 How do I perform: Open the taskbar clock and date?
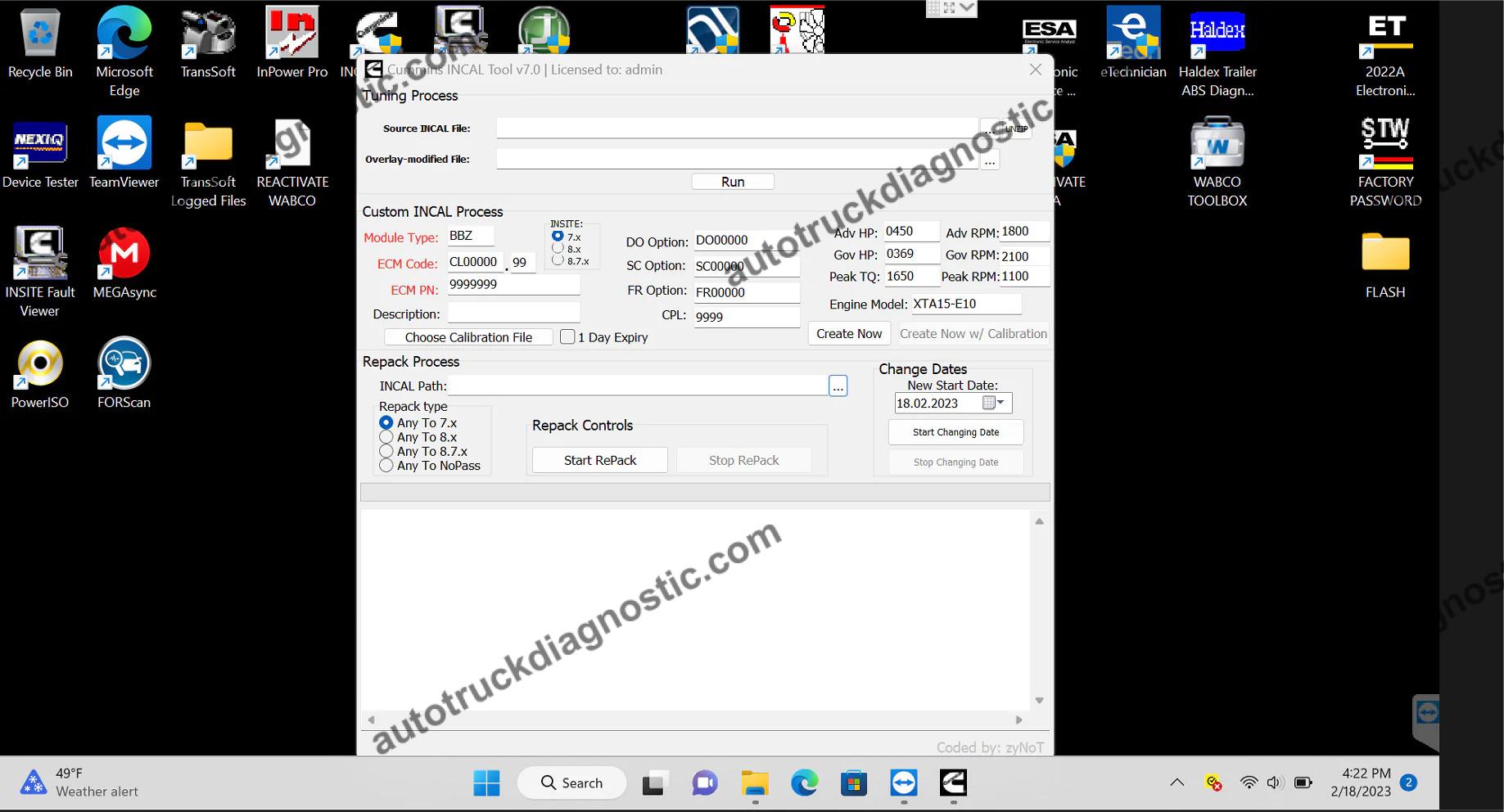[1361, 783]
